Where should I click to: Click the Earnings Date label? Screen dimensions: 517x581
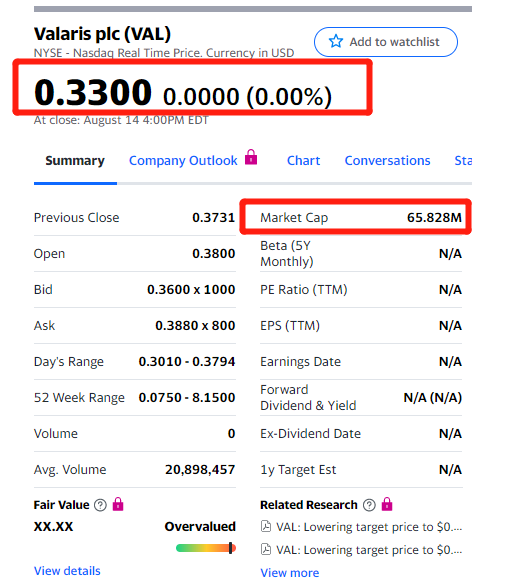[x=300, y=361]
